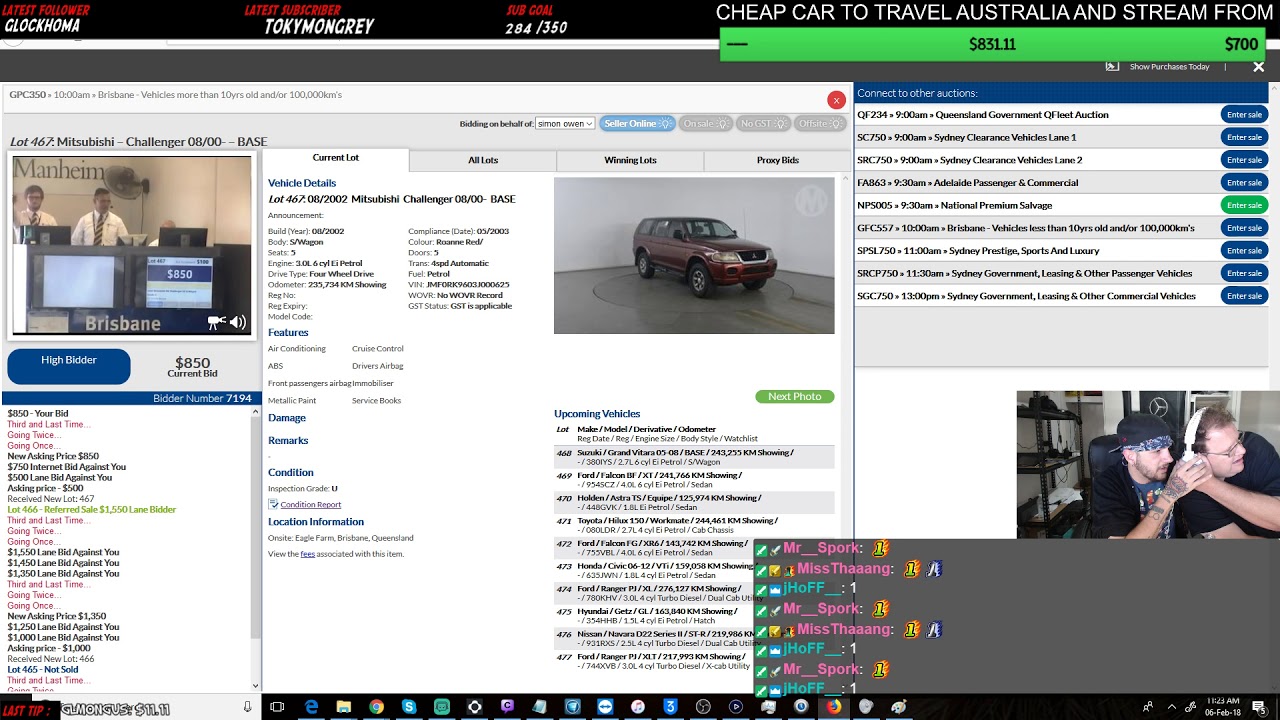Enter the NPS005 National Premium Salvage sale
The height and width of the screenshot is (720, 1280).
(x=1244, y=205)
